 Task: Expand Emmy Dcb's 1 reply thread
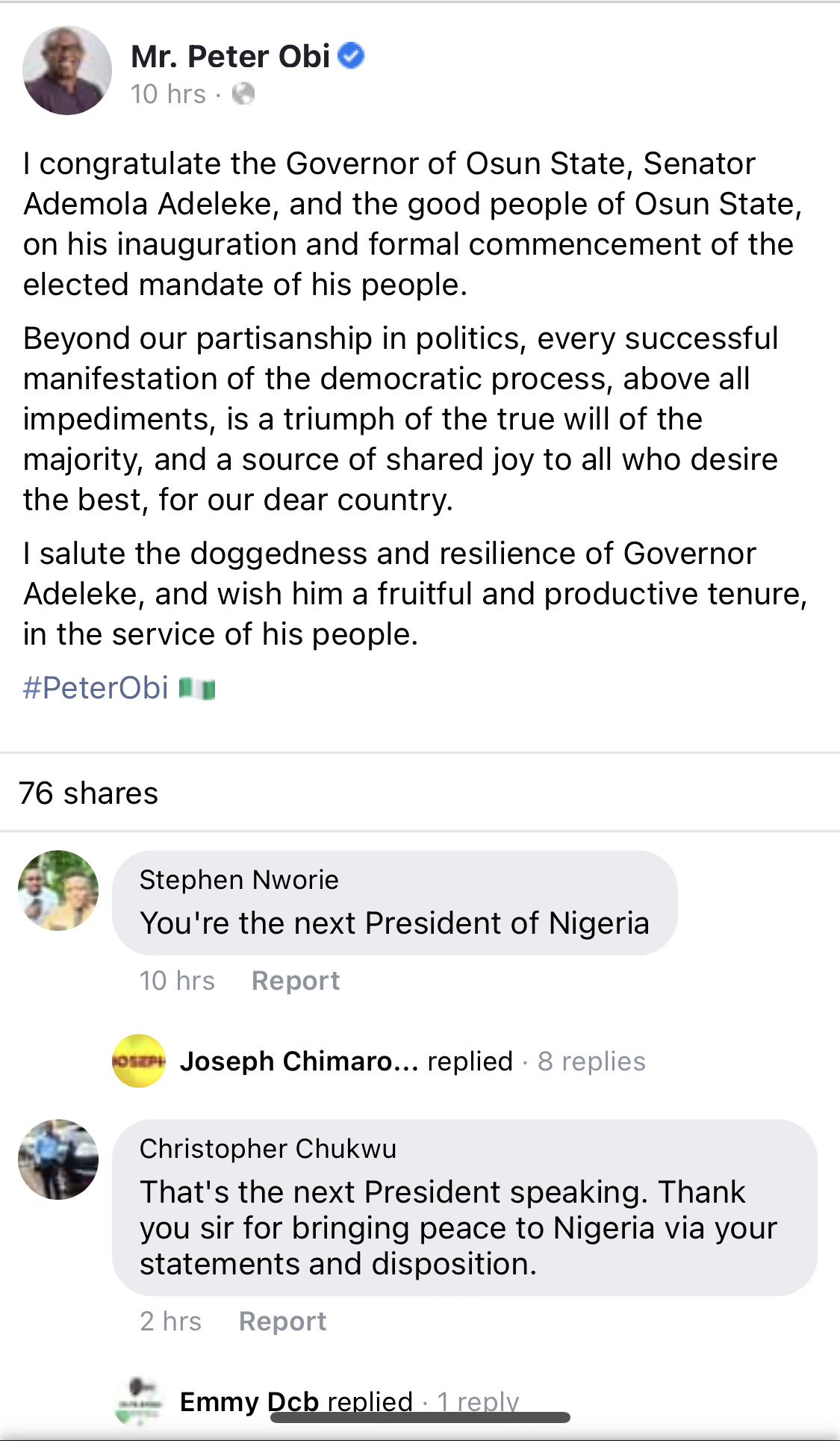[478, 1400]
